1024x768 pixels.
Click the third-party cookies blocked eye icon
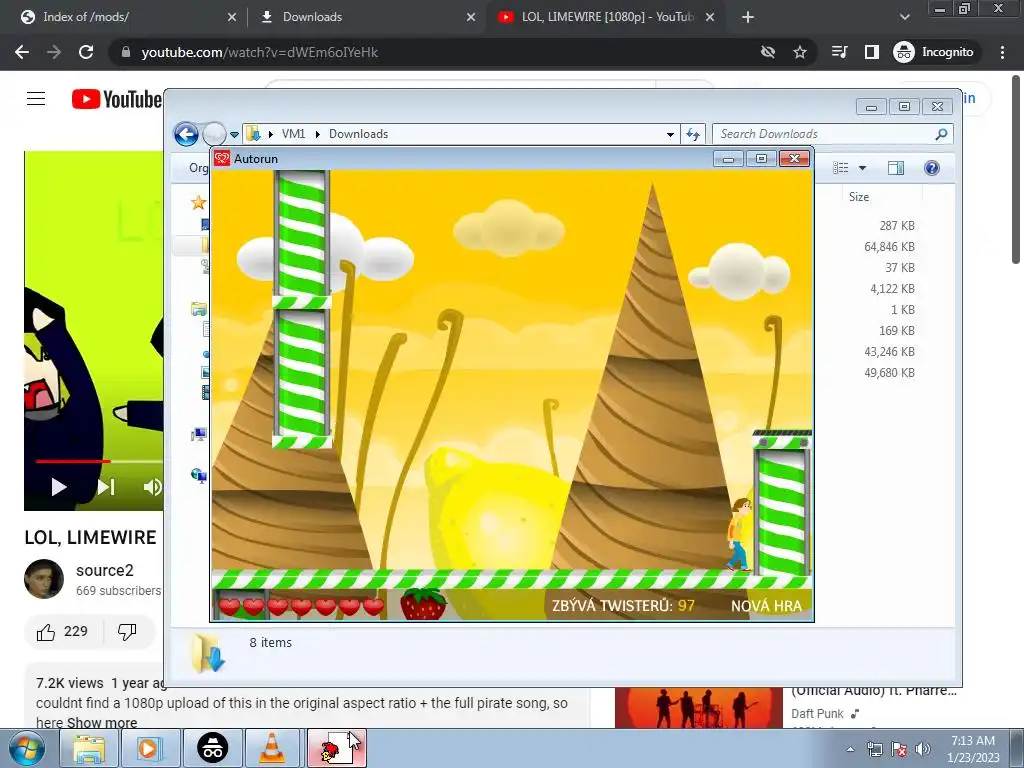click(x=768, y=52)
